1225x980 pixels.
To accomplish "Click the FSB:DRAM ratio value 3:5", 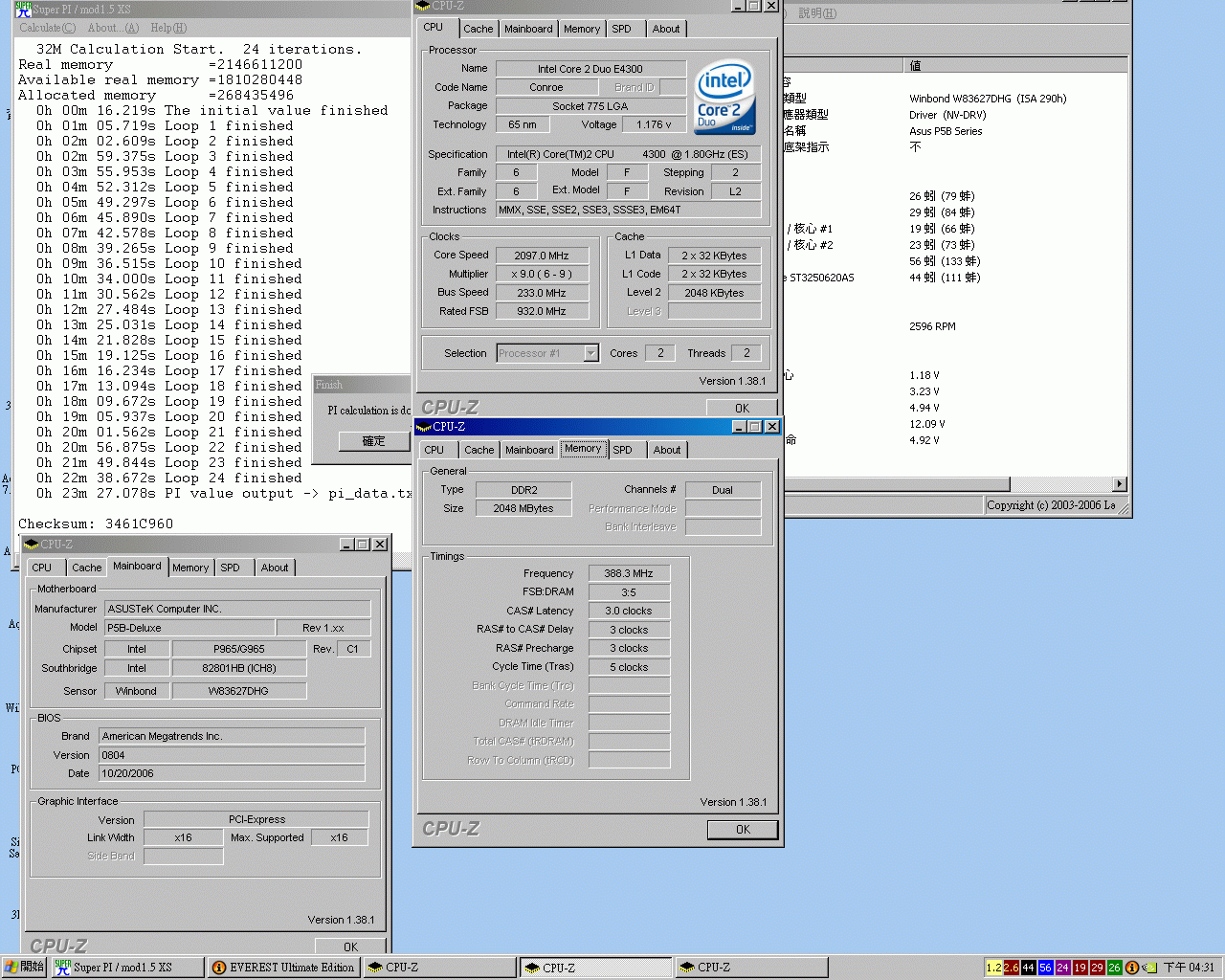I will pos(629,592).
